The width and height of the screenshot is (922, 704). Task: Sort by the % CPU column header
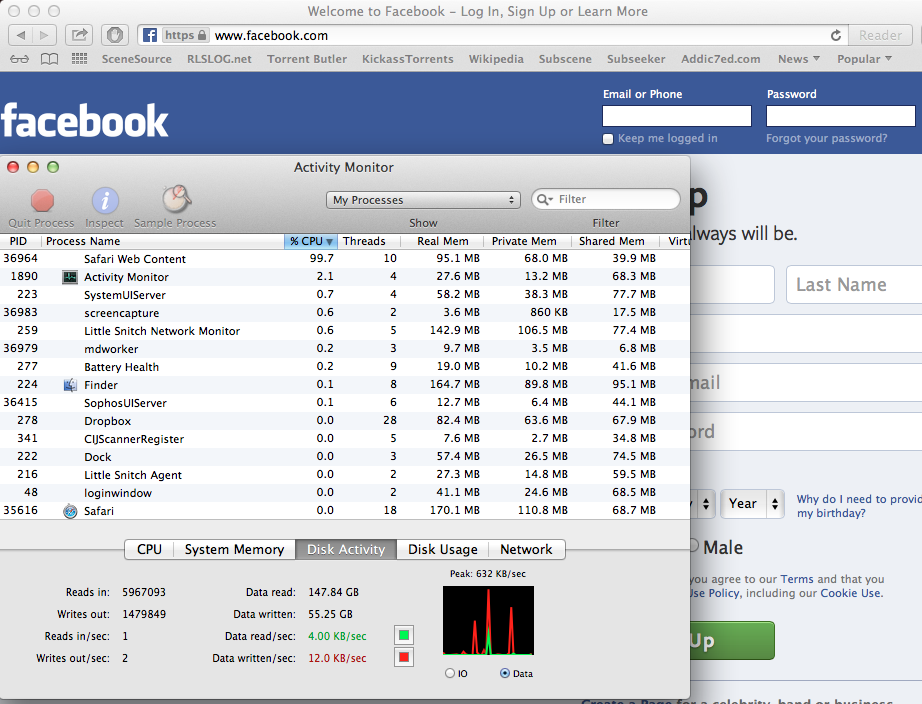click(x=311, y=241)
